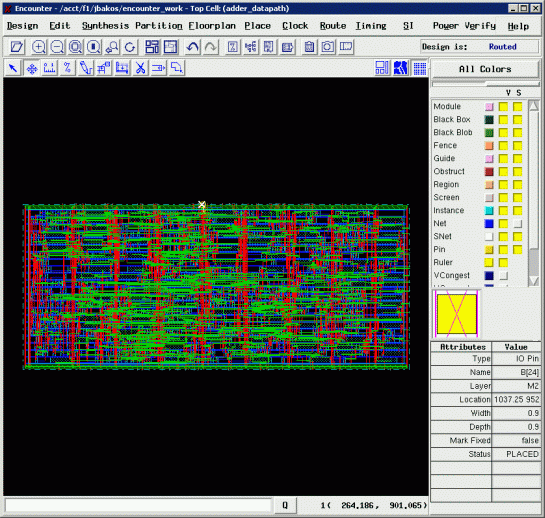Screen dimensions: 545x518
Task: Click the color list up arrow
Action: click(534, 106)
